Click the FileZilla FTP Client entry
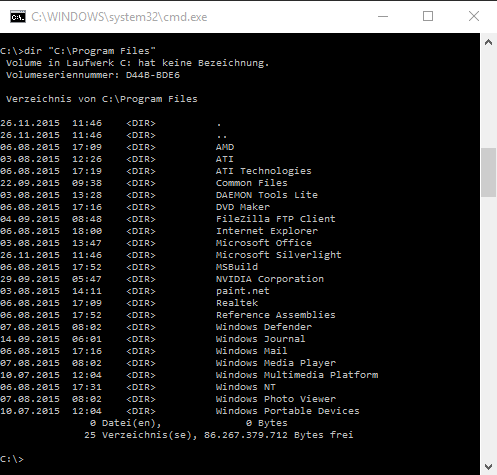This screenshot has width=497, height=475. pyautogui.click(x=275, y=219)
